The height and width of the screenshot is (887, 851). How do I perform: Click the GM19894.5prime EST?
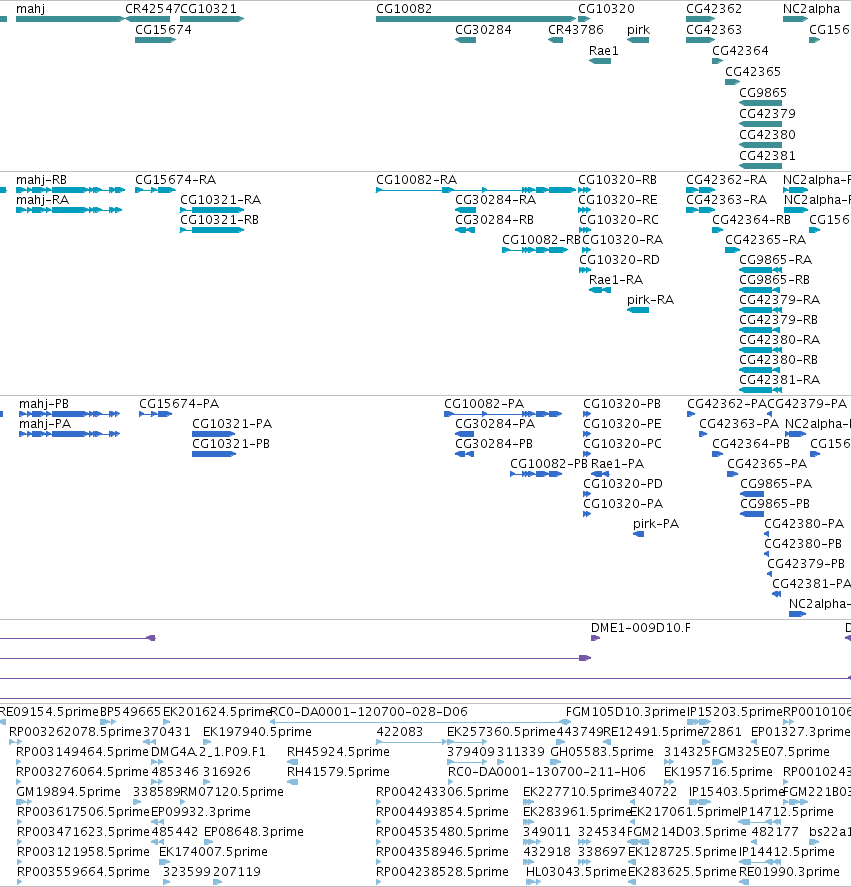click(24, 802)
